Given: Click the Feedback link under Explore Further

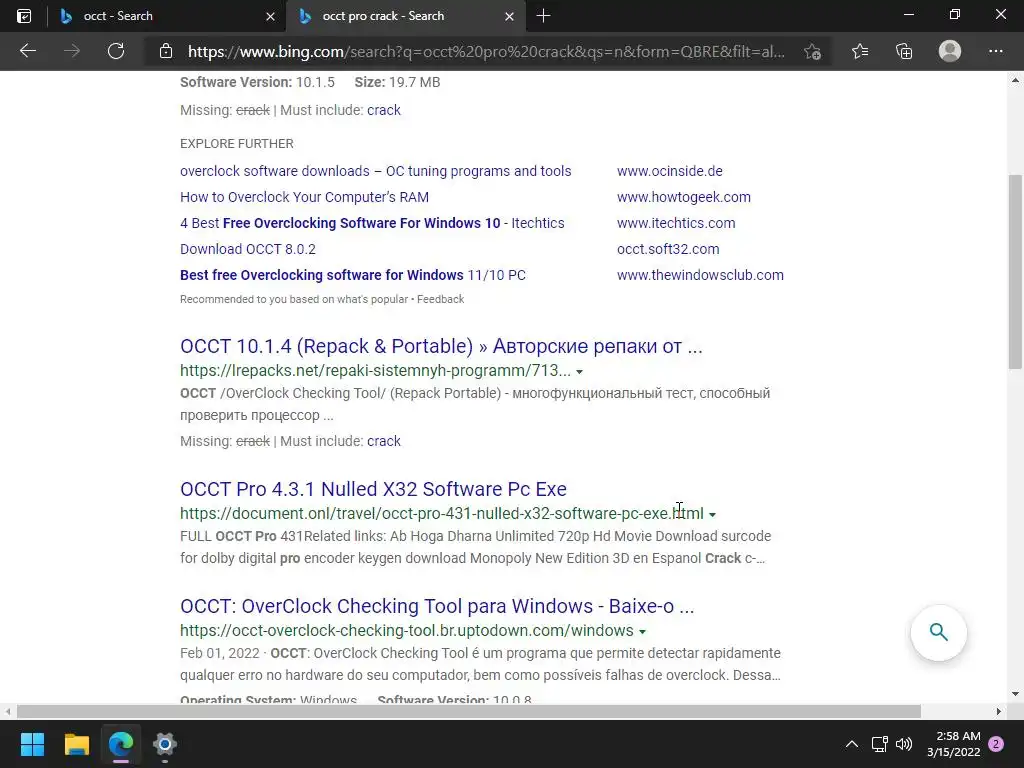Looking at the screenshot, I should pyautogui.click(x=441, y=299).
